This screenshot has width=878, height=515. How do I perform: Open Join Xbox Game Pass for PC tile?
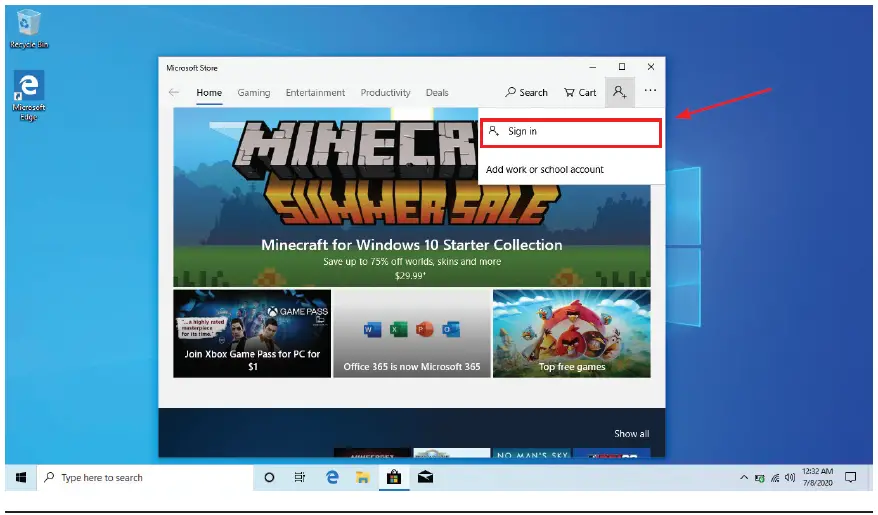(252, 333)
